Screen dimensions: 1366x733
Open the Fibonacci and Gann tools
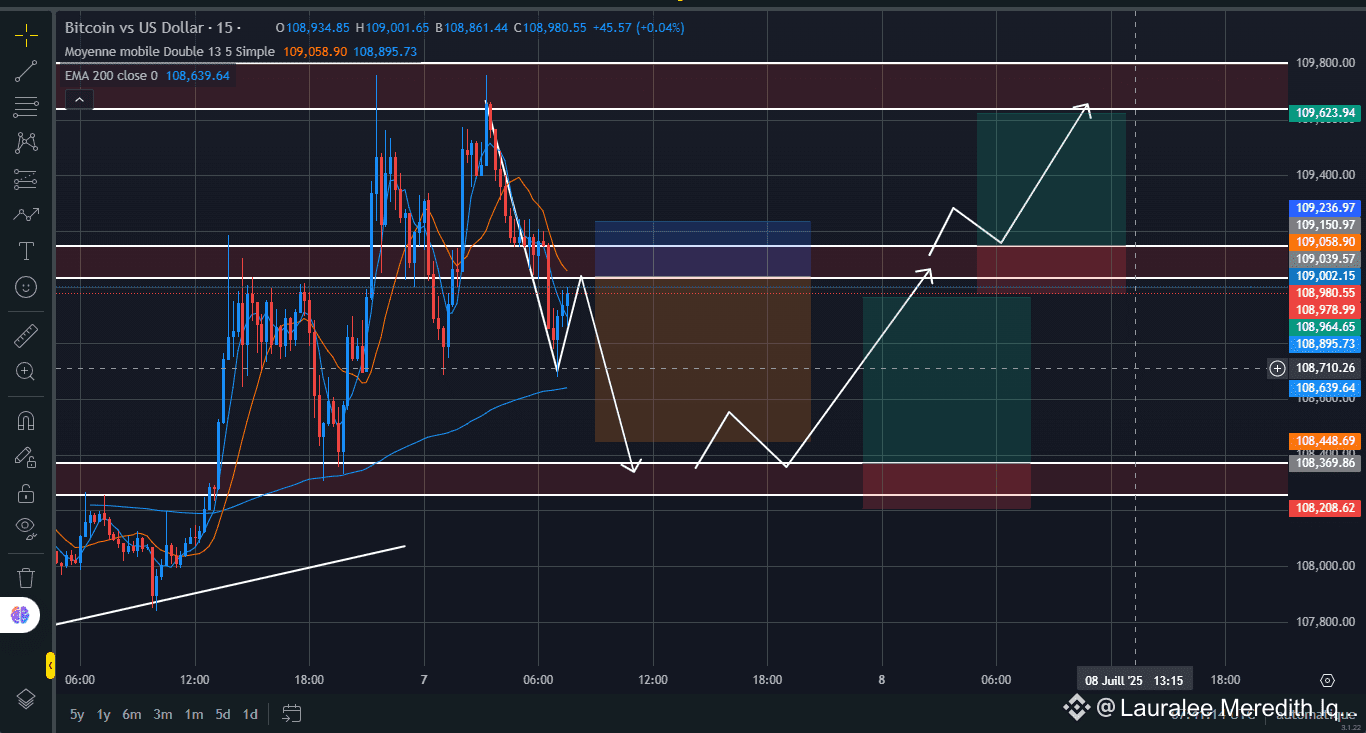(x=26, y=107)
